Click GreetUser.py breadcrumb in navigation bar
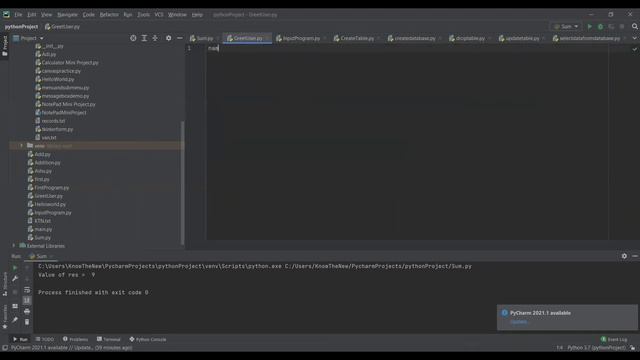Viewport: 640px width, 360px height. [x=62, y=27]
